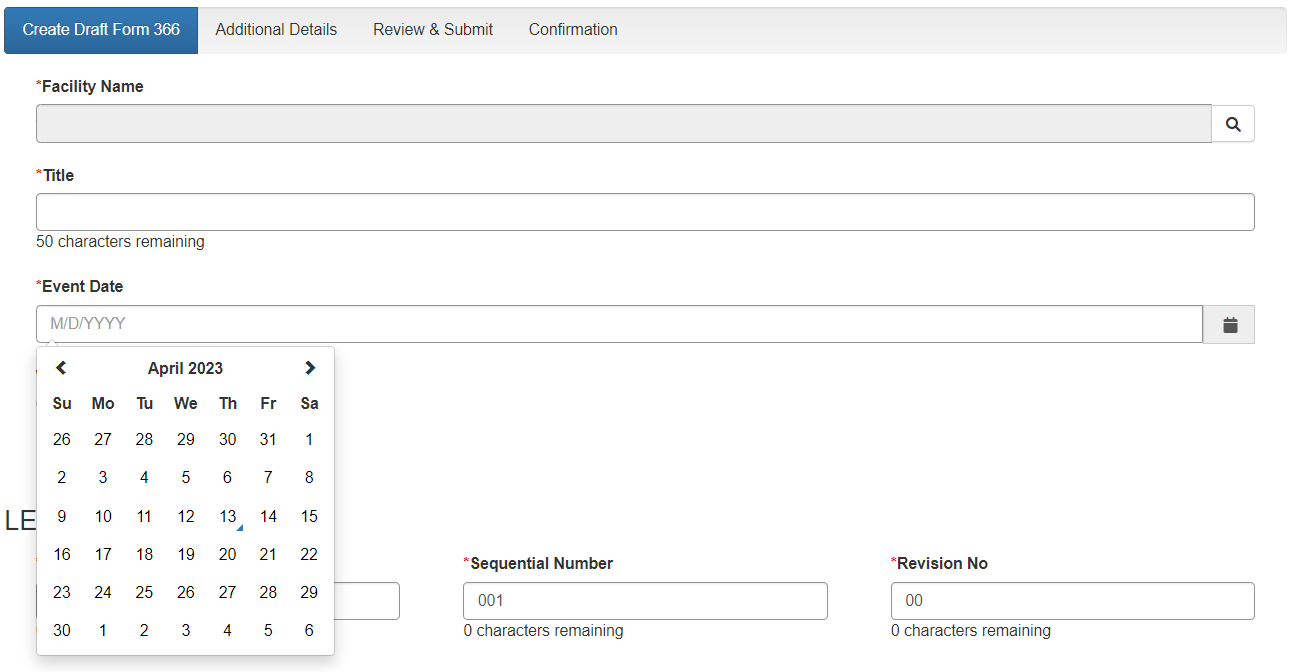Go to previous month in calendar

point(61,368)
